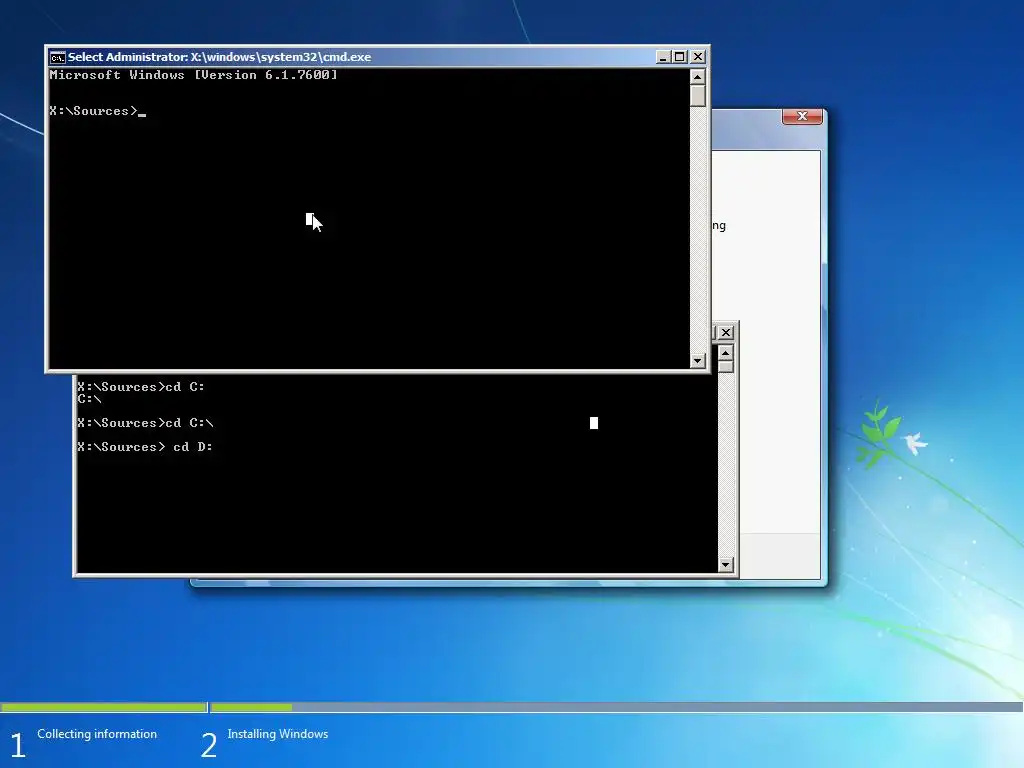Click the background cmd scroll down arrow

coord(726,565)
